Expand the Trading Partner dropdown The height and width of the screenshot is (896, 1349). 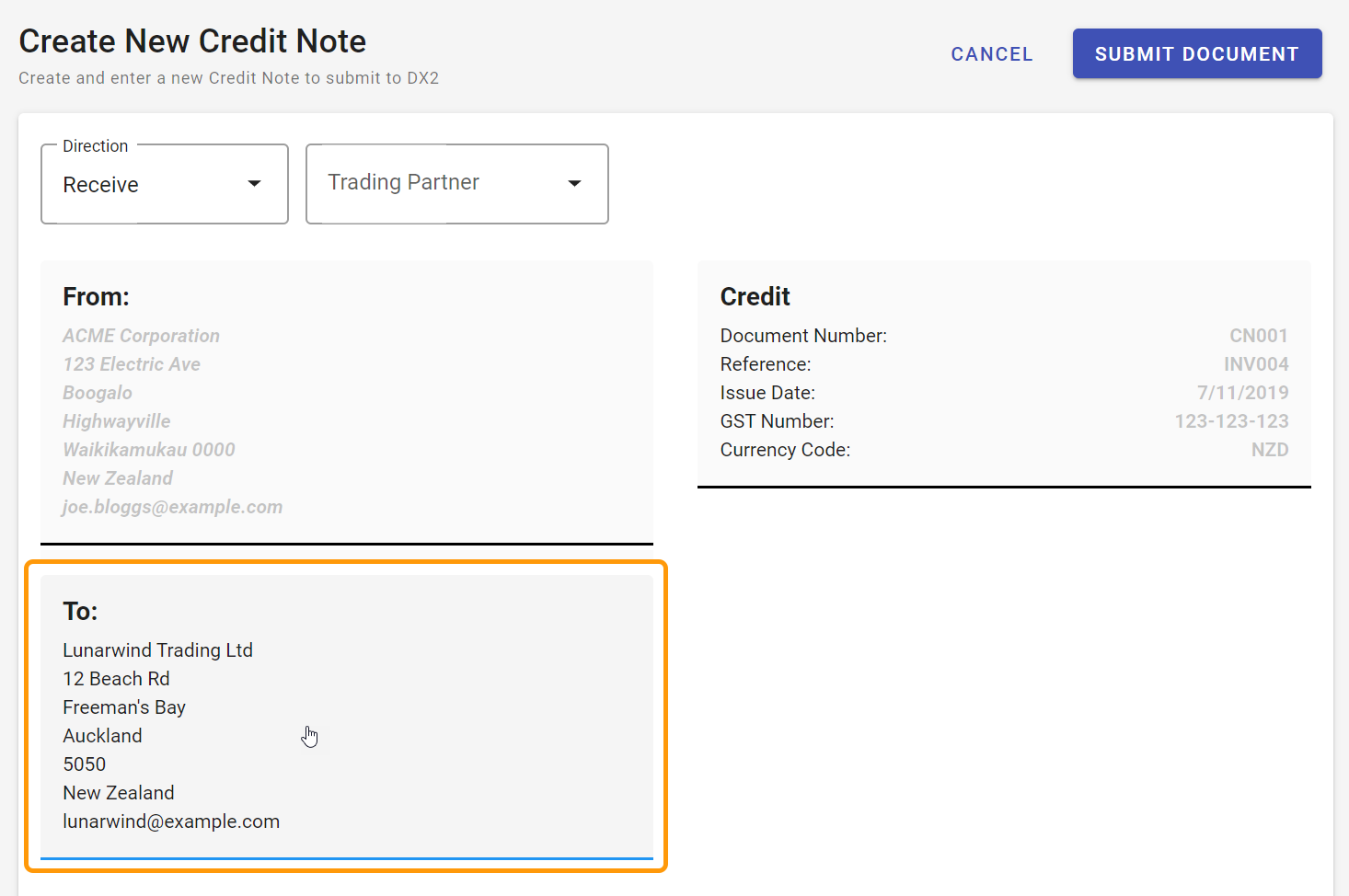point(456,183)
